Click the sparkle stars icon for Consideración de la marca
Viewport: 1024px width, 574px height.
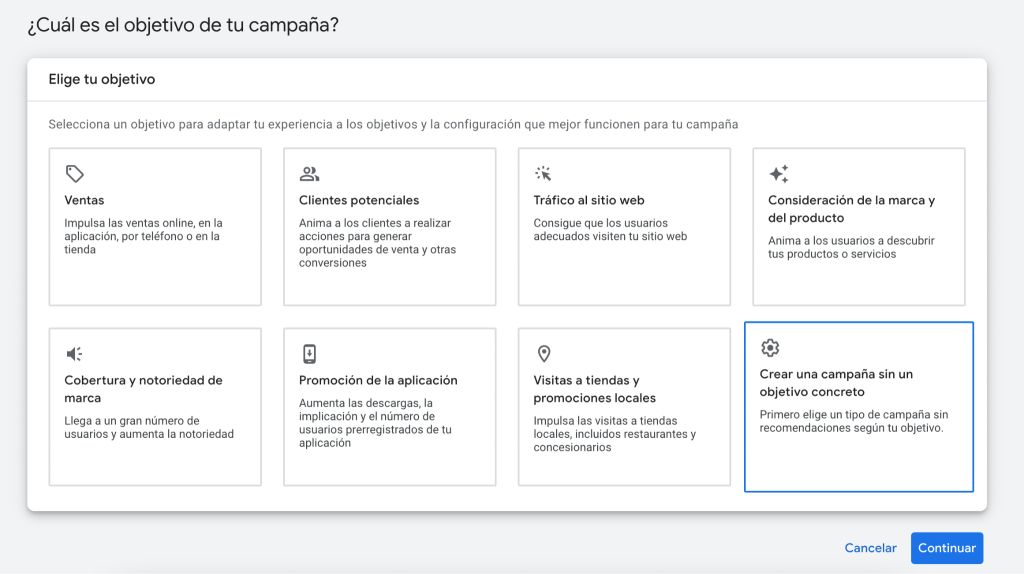(x=778, y=174)
